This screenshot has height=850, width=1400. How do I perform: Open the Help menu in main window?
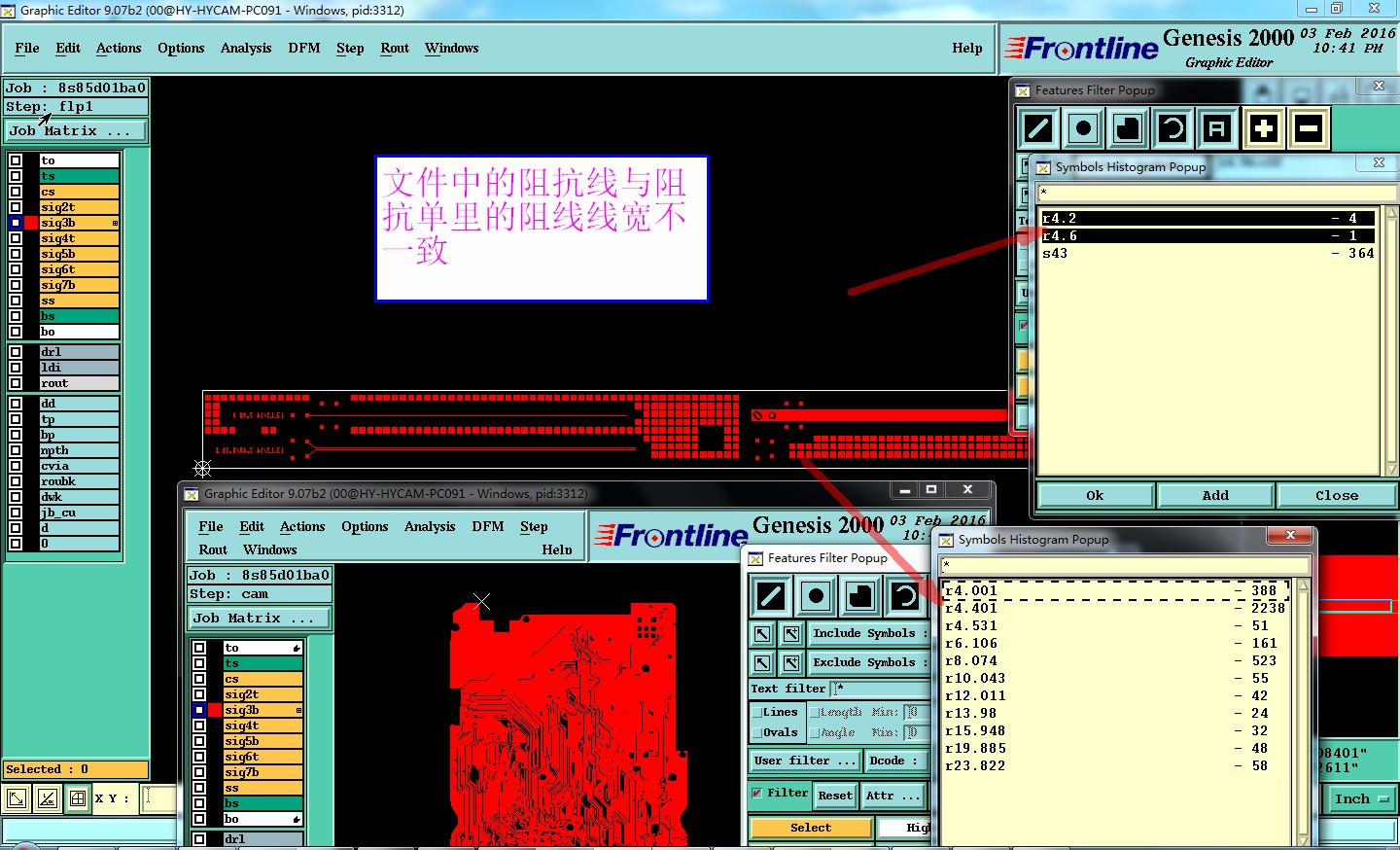tap(967, 48)
